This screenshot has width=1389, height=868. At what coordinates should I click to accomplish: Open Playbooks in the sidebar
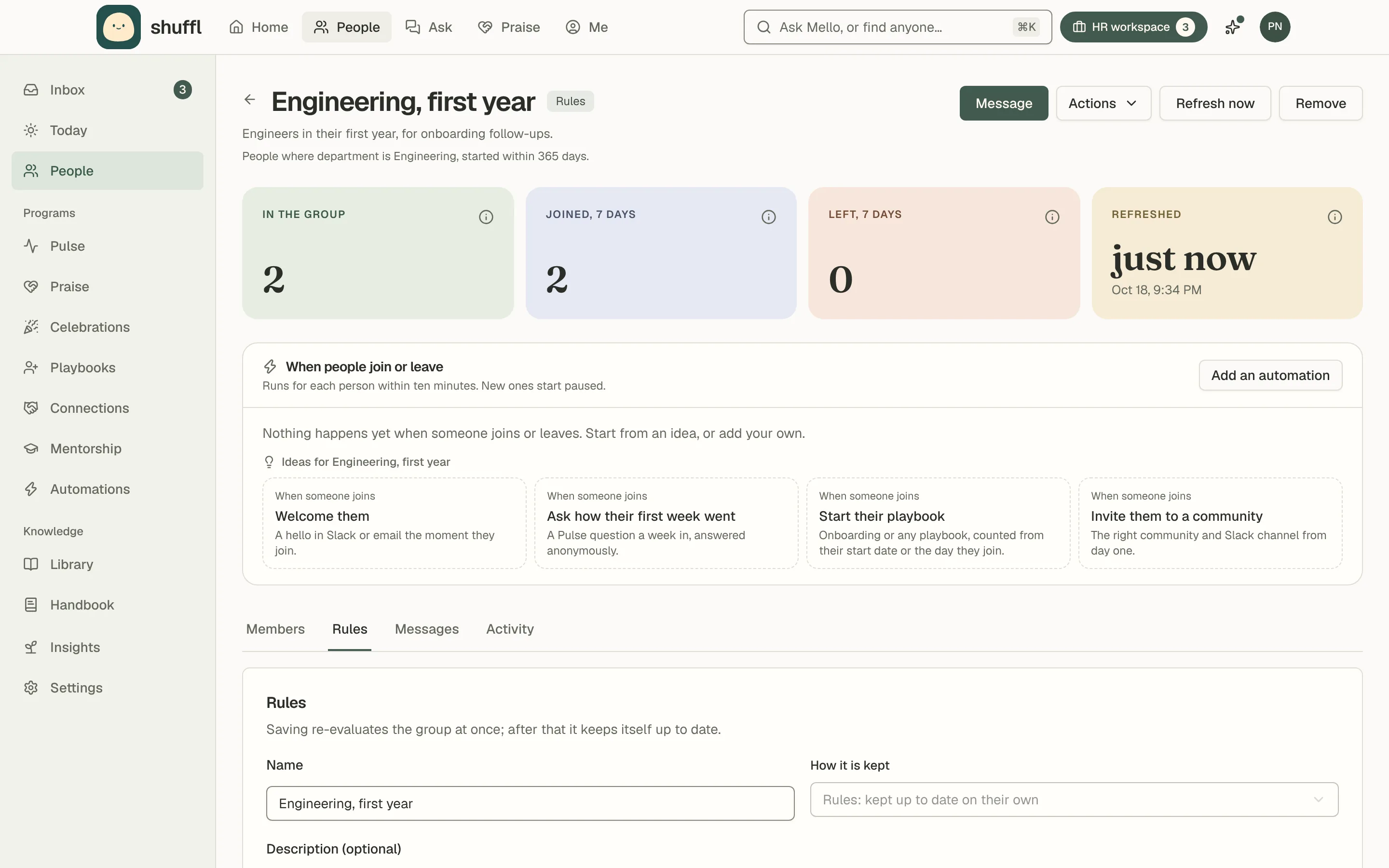tap(108, 367)
